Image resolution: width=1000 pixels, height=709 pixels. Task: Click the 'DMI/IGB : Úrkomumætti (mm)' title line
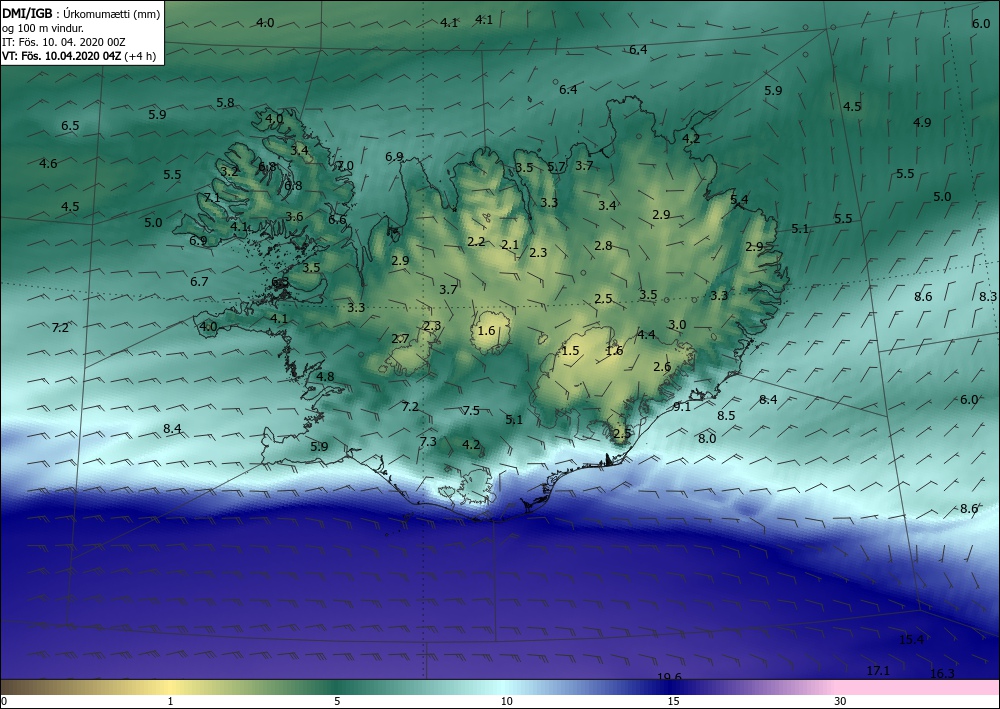tap(81, 13)
